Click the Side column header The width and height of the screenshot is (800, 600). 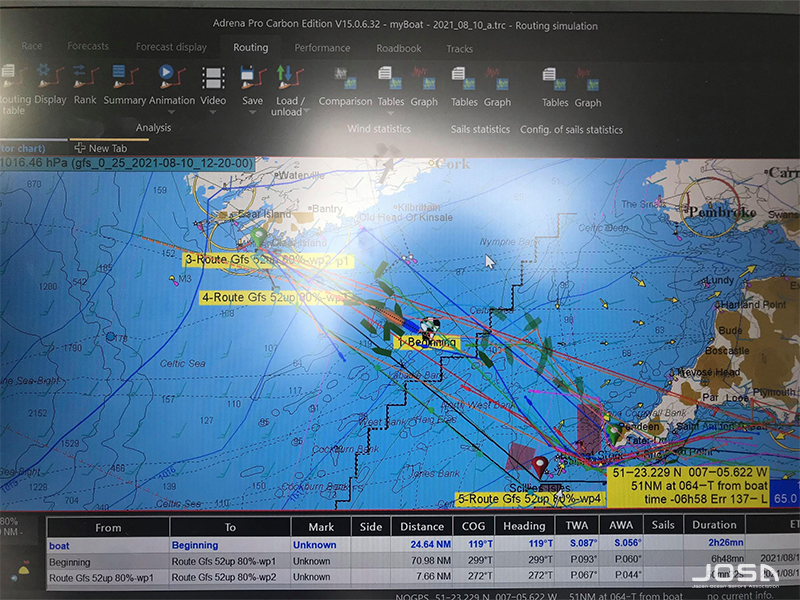click(x=371, y=526)
